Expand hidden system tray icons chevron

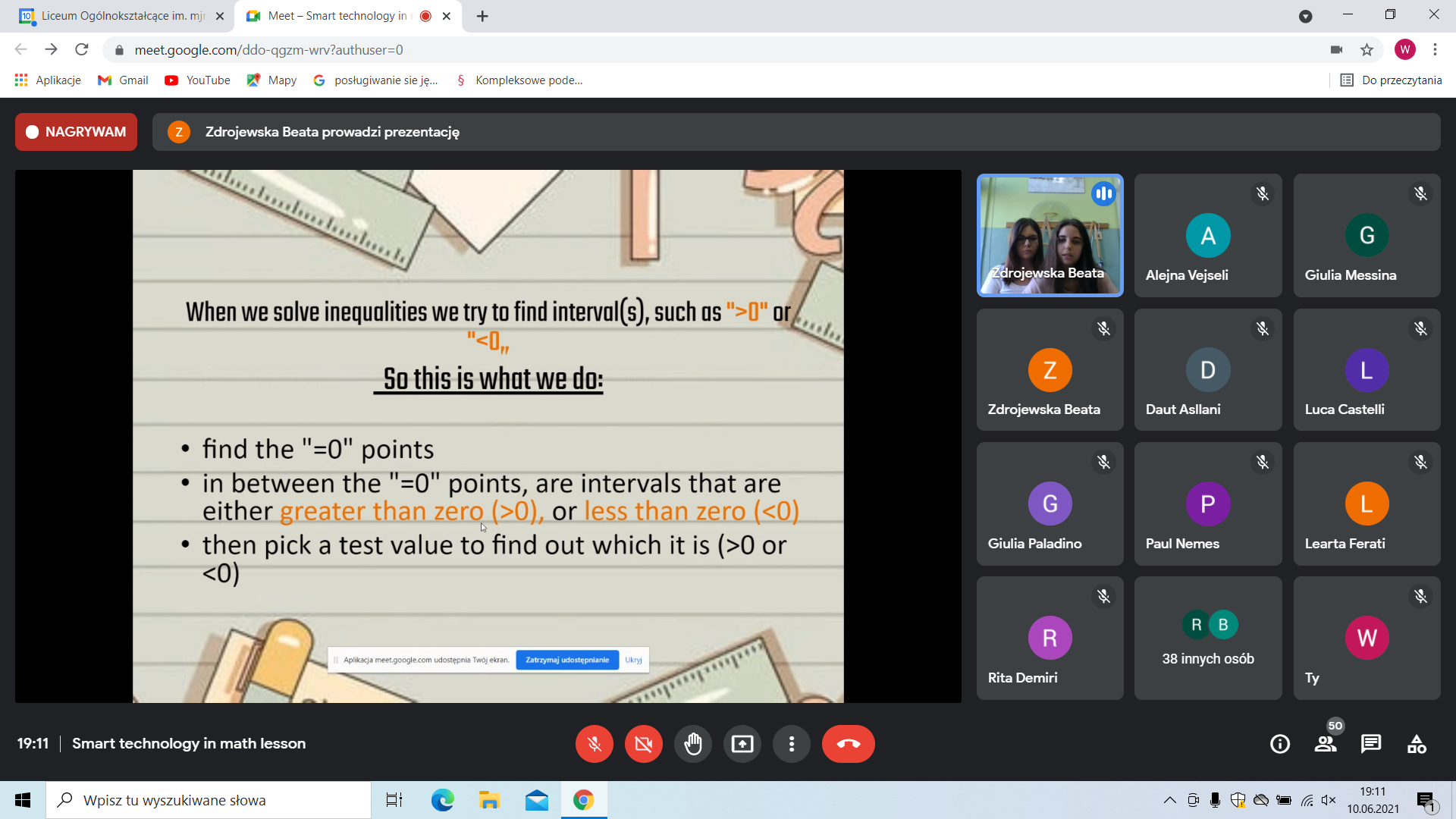pyautogui.click(x=1170, y=800)
